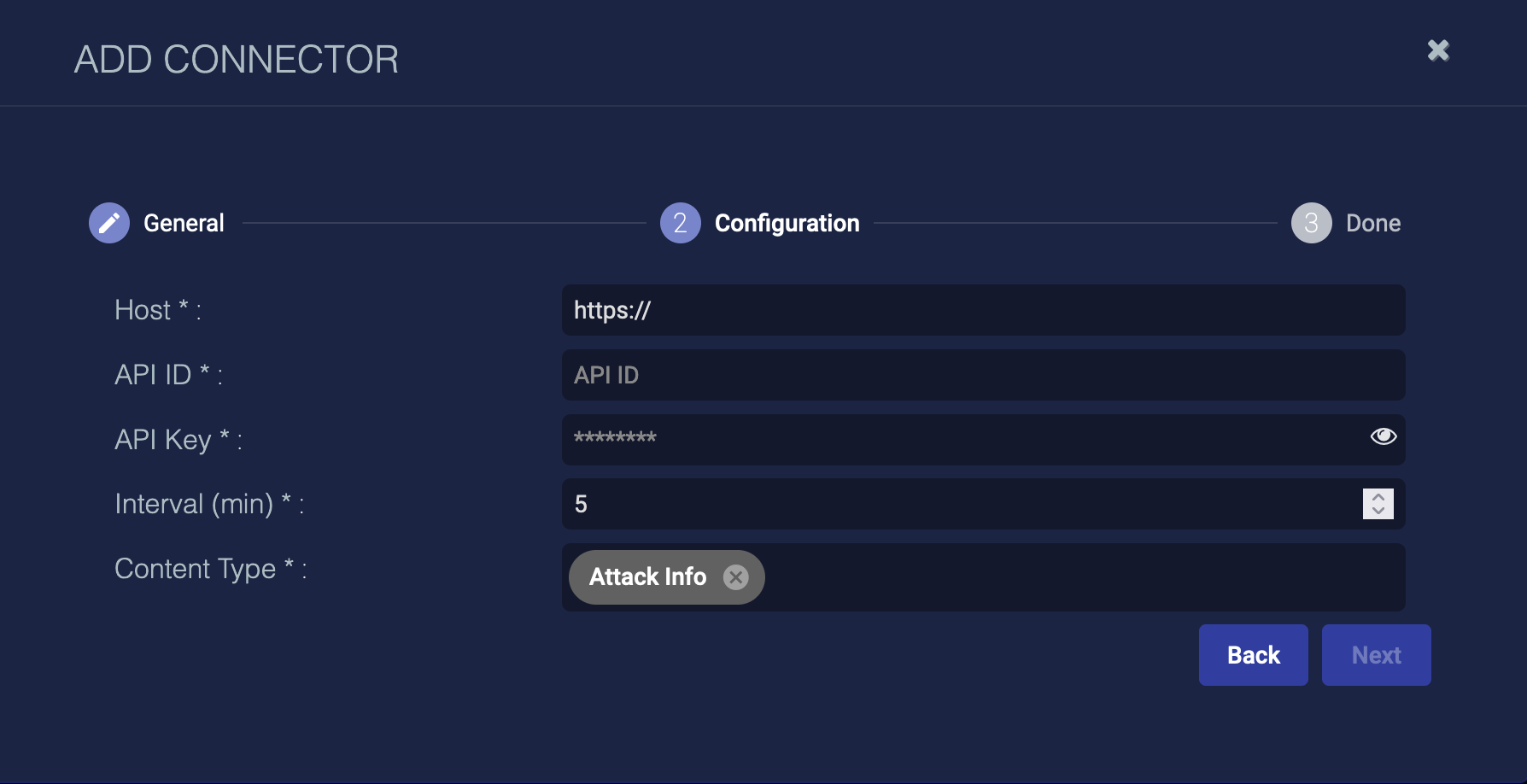Click the Content Type field label
This screenshot has width=1527, height=784.
coord(211,569)
